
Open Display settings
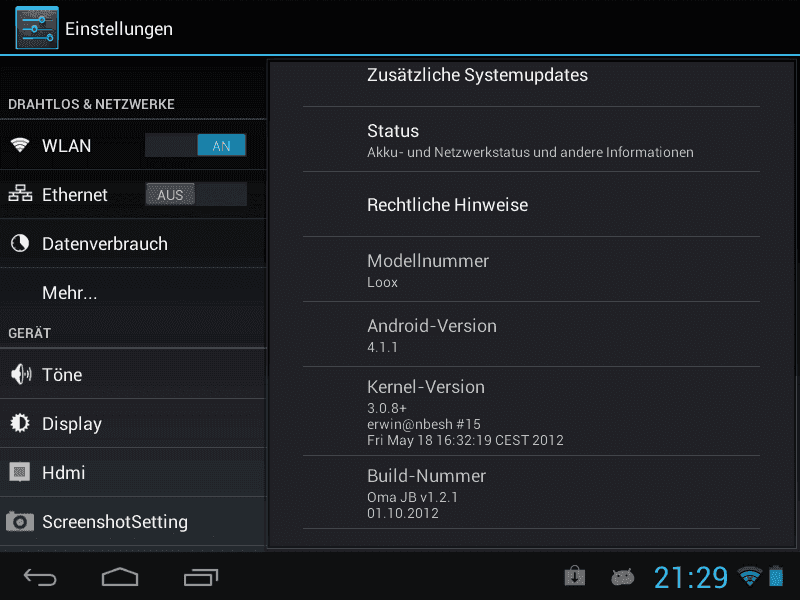click(133, 423)
